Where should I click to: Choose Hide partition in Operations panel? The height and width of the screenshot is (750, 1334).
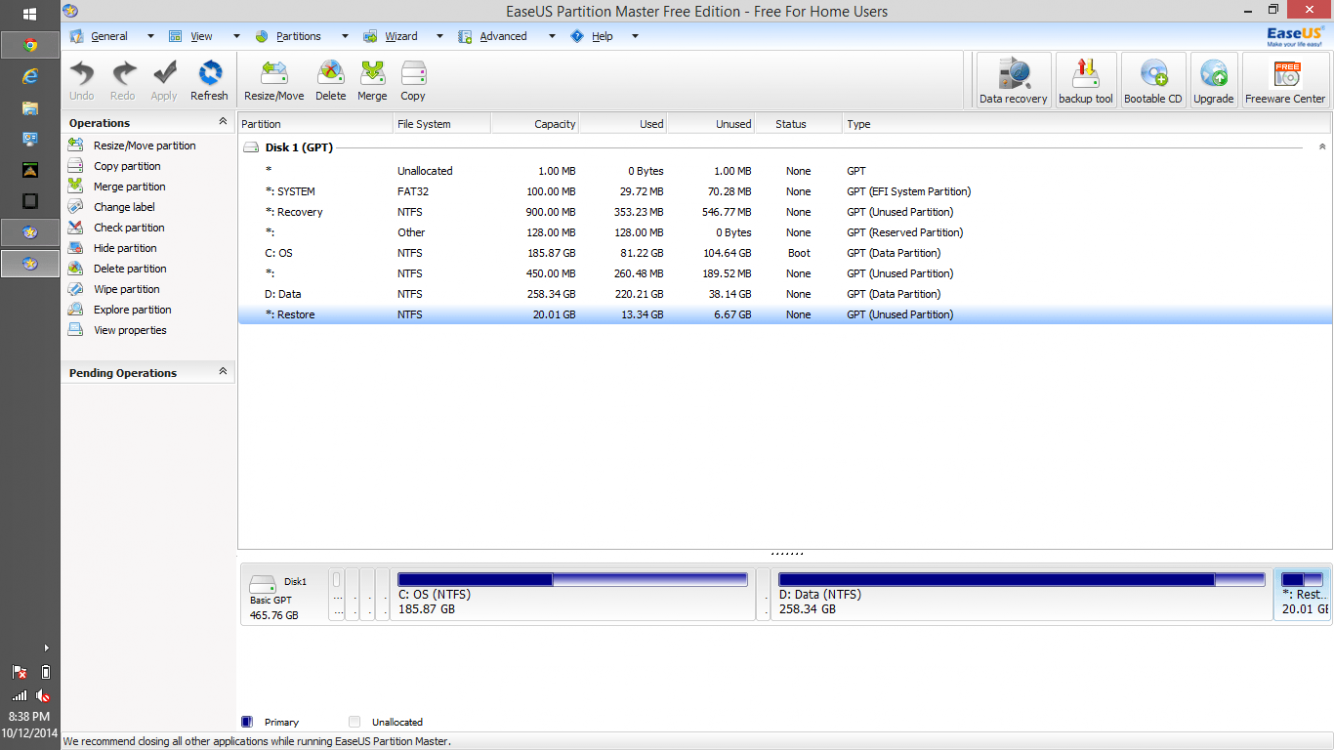coord(112,248)
